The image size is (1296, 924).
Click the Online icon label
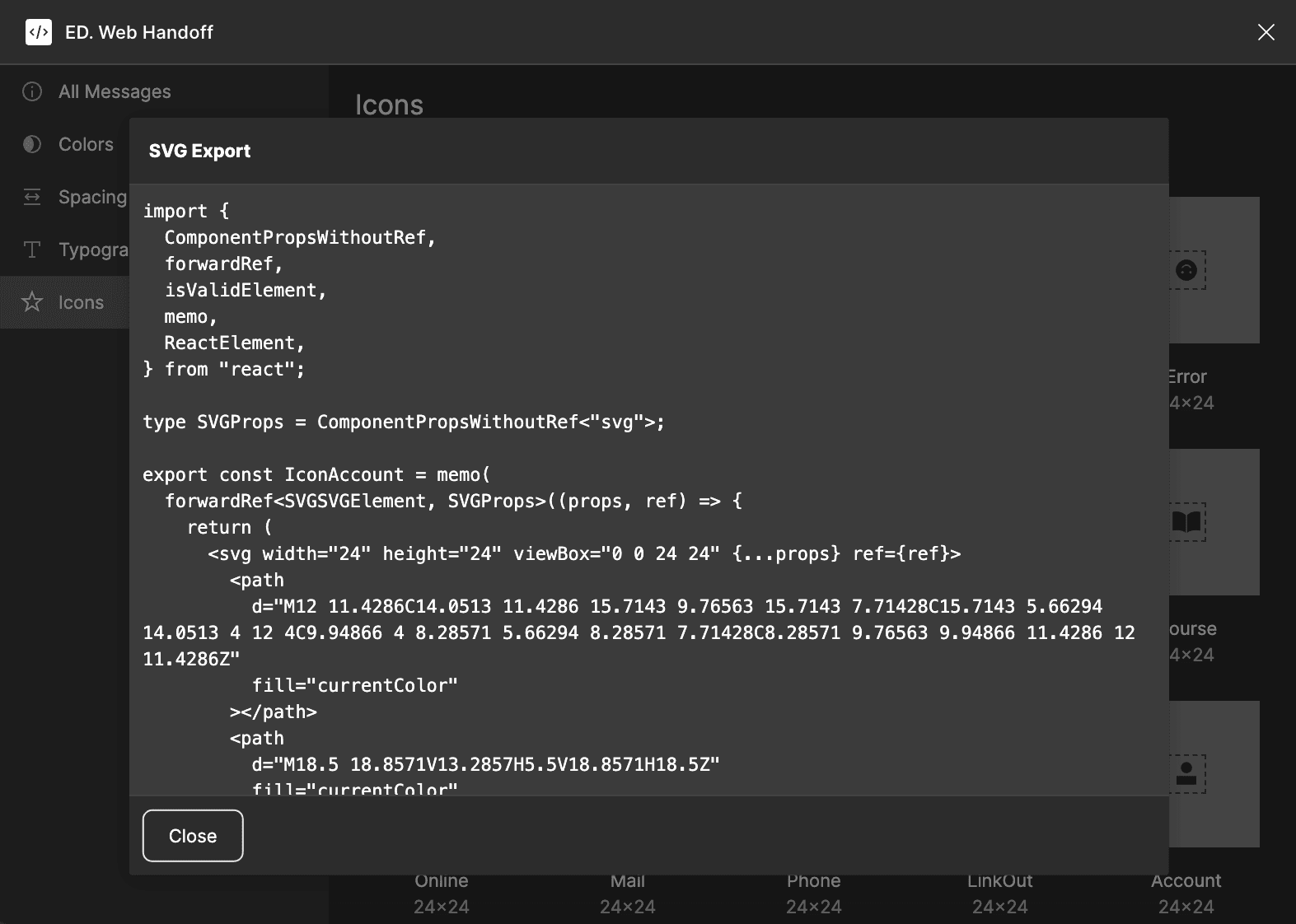coord(441,881)
